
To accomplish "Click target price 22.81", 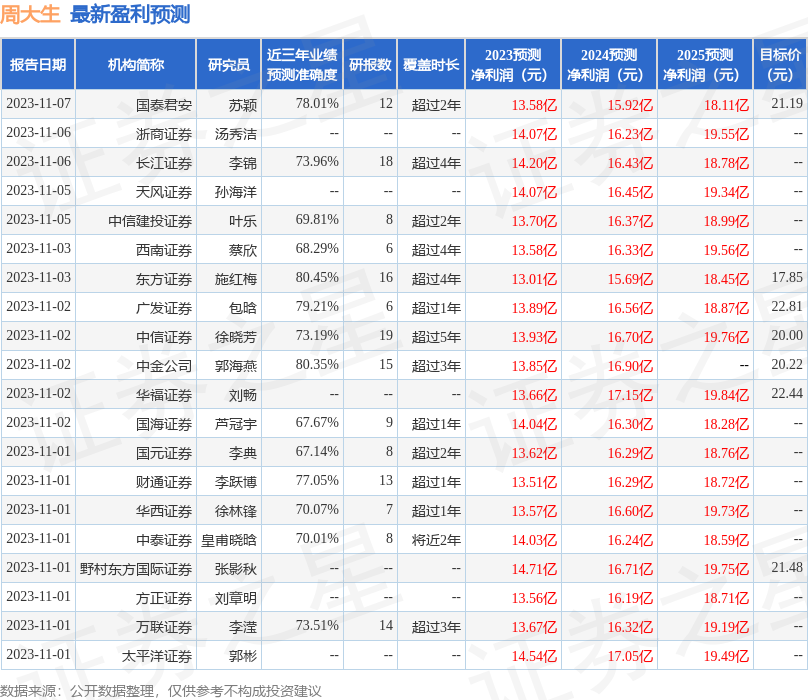I will [787, 307].
